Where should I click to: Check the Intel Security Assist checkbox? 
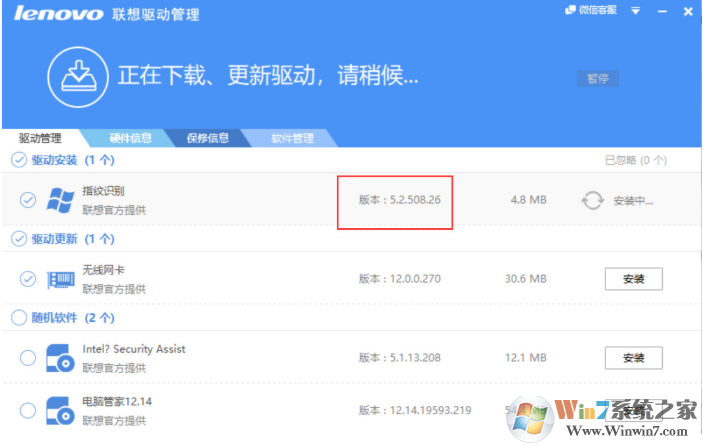[28, 358]
